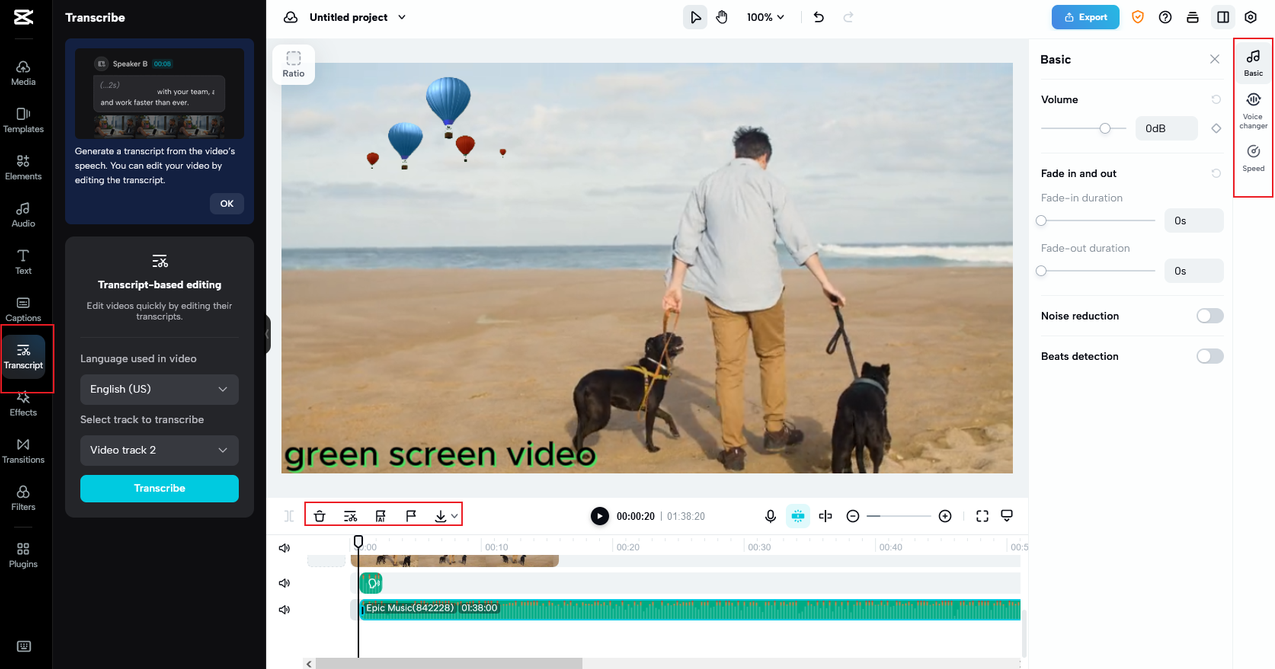Viewport: 1275px width, 669px height.
Task: Click the Fade-in duration slider handle
Action: coord(1041,220)
